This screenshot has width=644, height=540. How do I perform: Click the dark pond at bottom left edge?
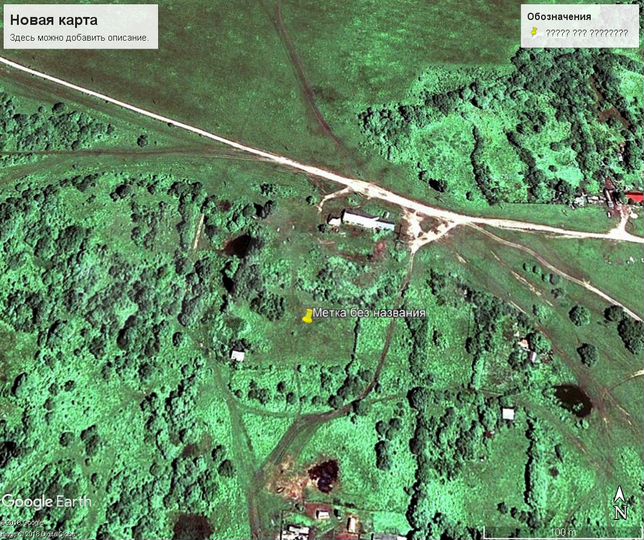pos(191,526)
